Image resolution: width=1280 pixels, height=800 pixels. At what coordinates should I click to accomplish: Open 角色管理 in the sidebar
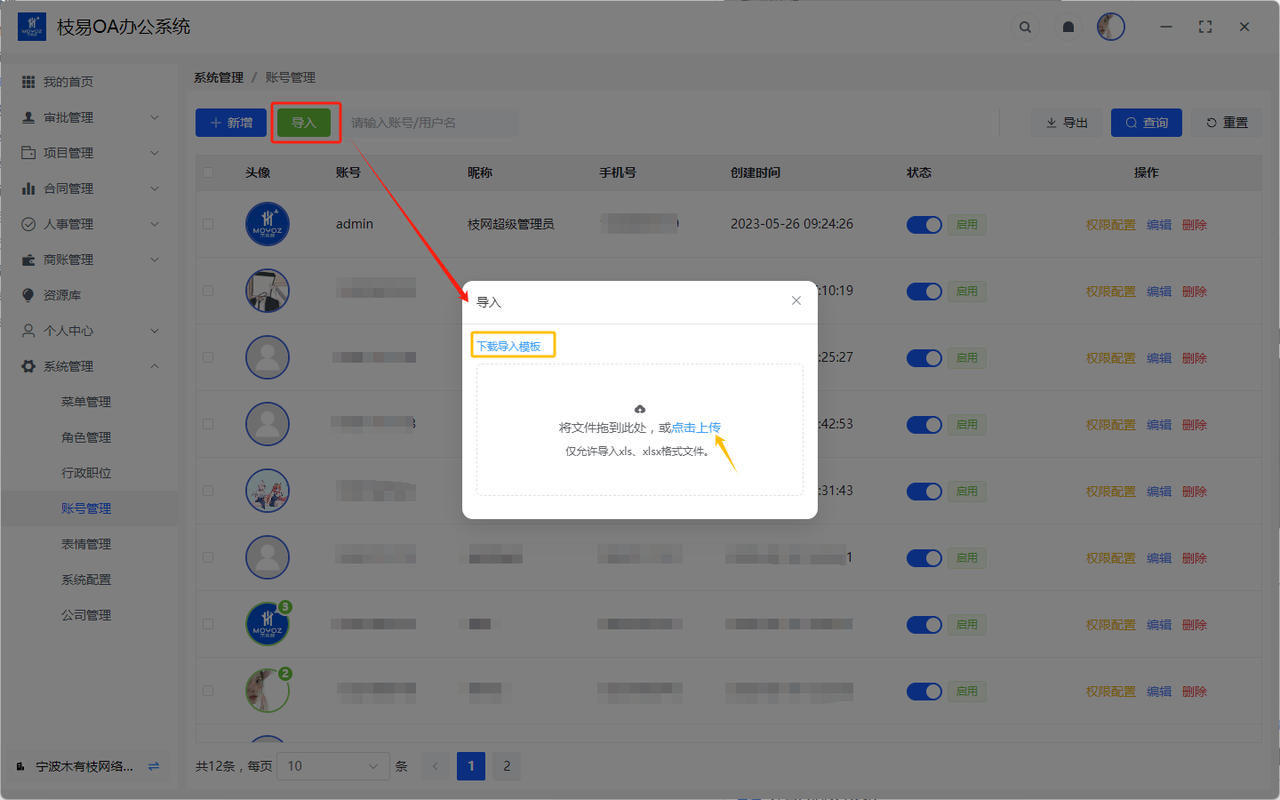86,438
